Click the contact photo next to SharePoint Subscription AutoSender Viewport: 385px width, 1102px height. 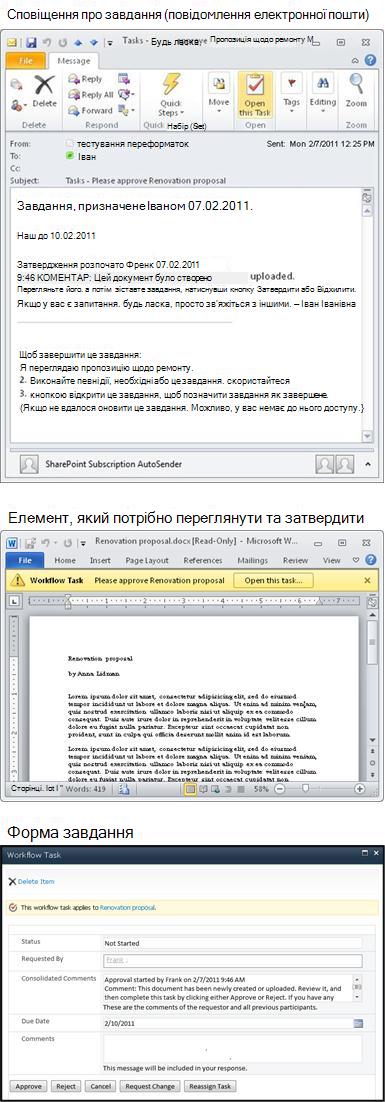30,465
